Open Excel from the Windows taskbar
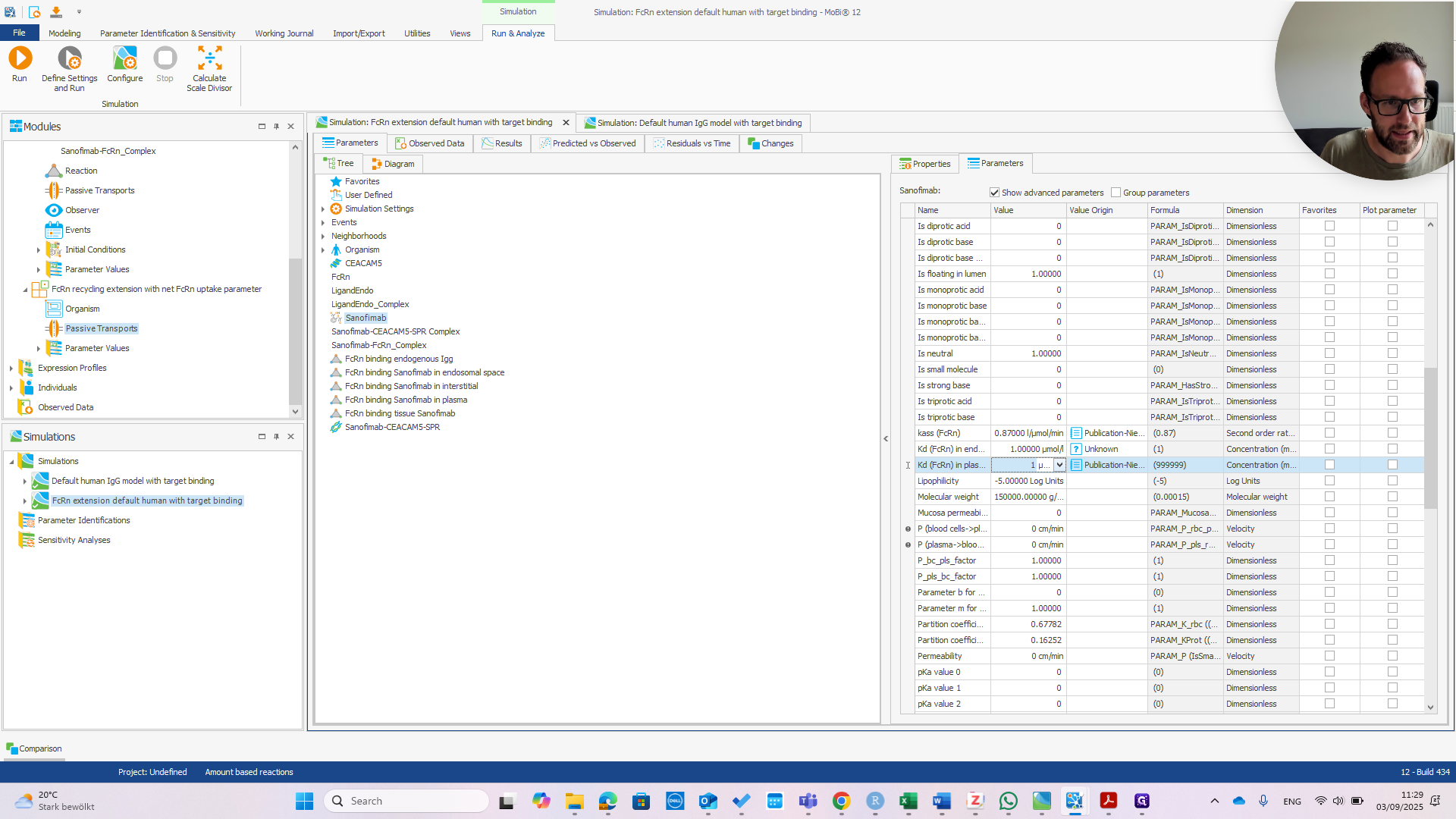The width and height of the screenshot is (1456, 819). (908, 801)
